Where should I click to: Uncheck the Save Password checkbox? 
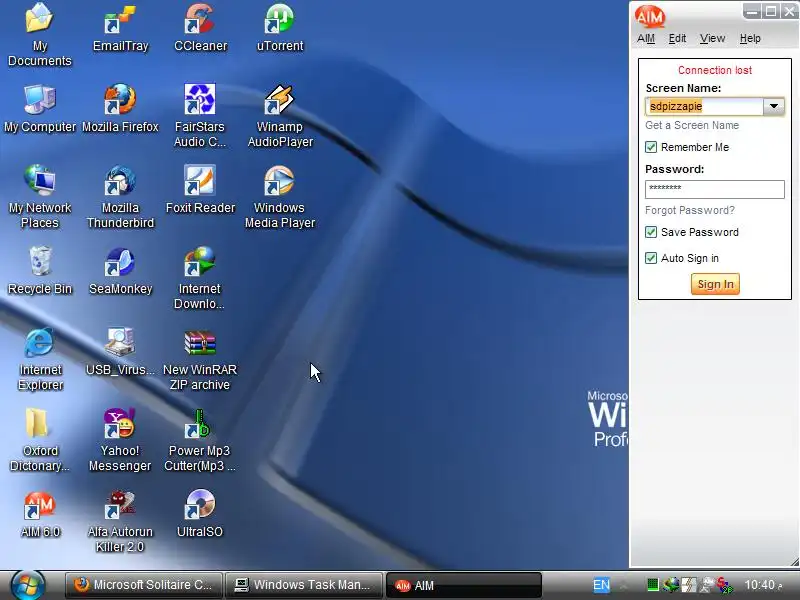pos(651,232)
